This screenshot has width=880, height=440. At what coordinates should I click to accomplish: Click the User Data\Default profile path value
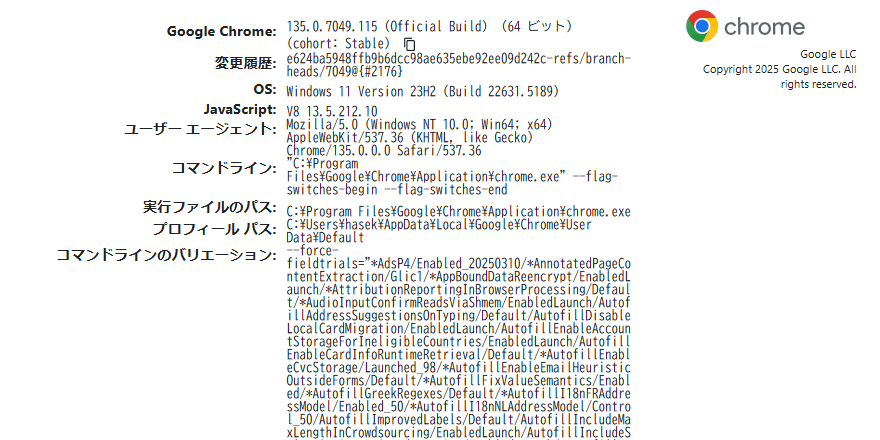(439, 231)
